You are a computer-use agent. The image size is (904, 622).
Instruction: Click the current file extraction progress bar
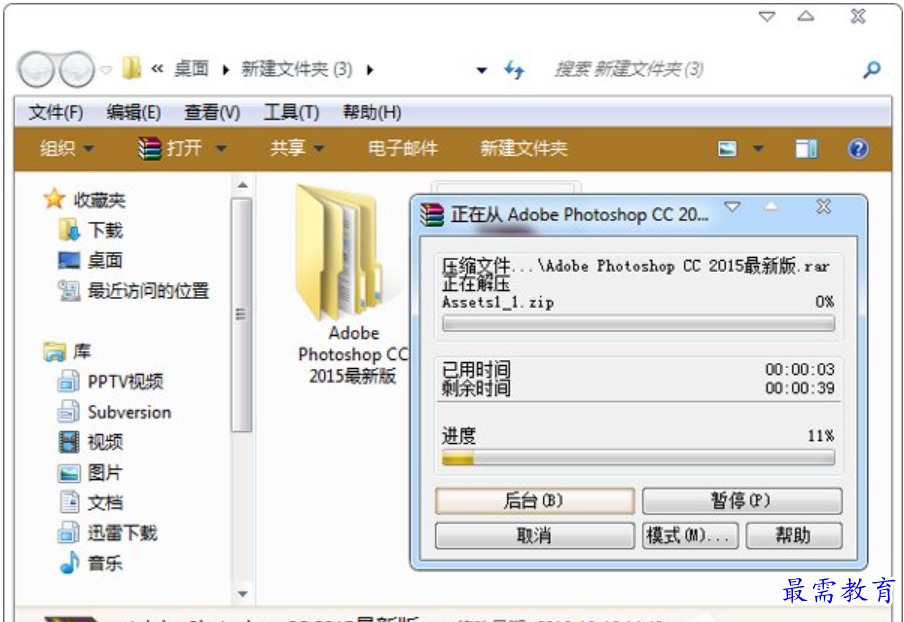pyautogui.click(x=638, y=323)
